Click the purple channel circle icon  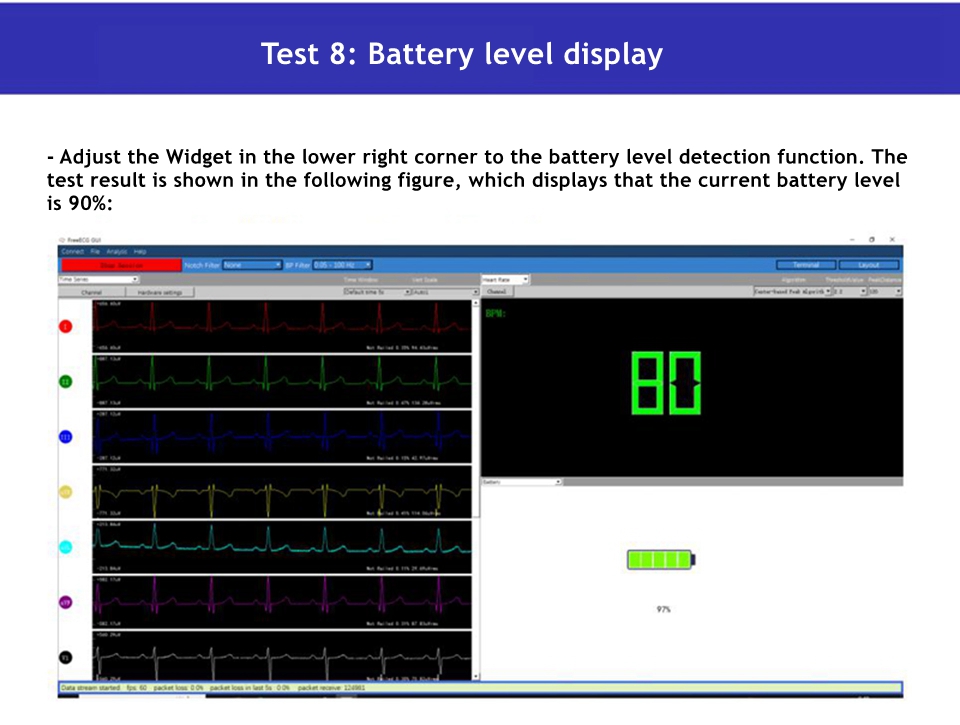(x=66, y=602)
